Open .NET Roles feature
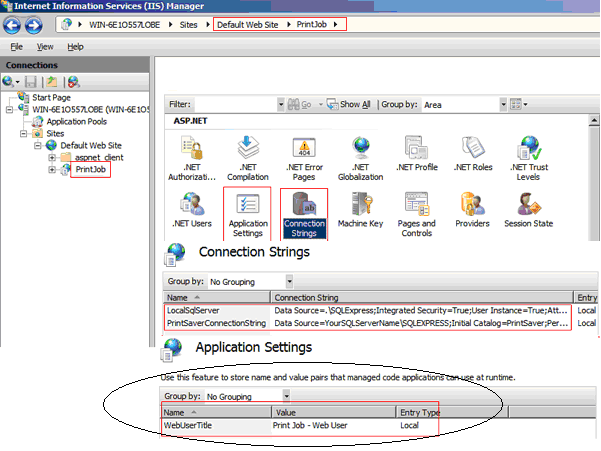Viewport: 601px width, 451px height. click(x=473, y=153)
